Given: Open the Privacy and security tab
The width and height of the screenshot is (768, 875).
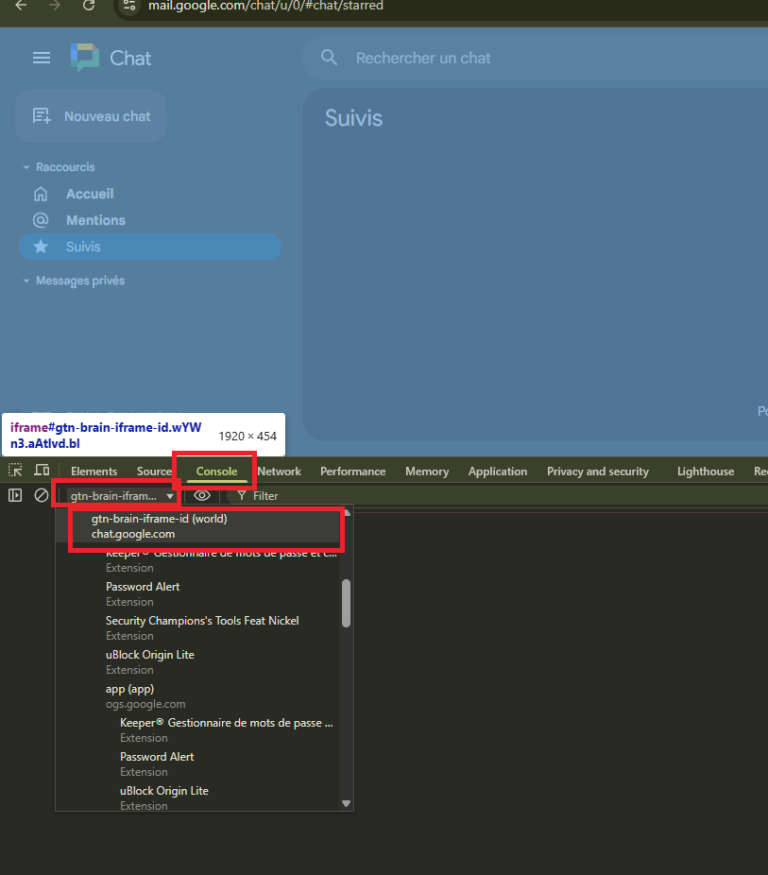Looking at the screenshot, I should pyautogui.click(x=598, y=472).
